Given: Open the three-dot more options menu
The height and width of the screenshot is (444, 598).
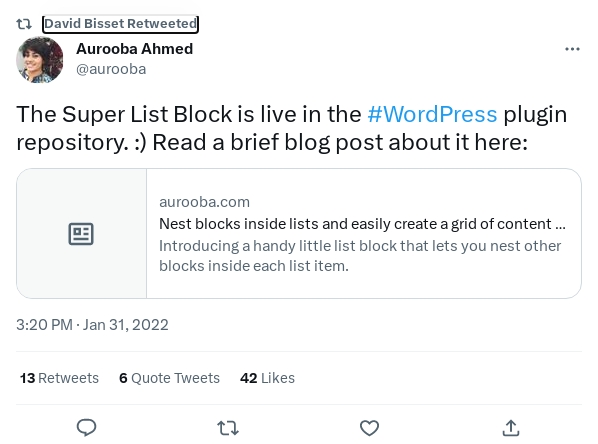Looking at the screenshot, I should [x=572, y=49].
